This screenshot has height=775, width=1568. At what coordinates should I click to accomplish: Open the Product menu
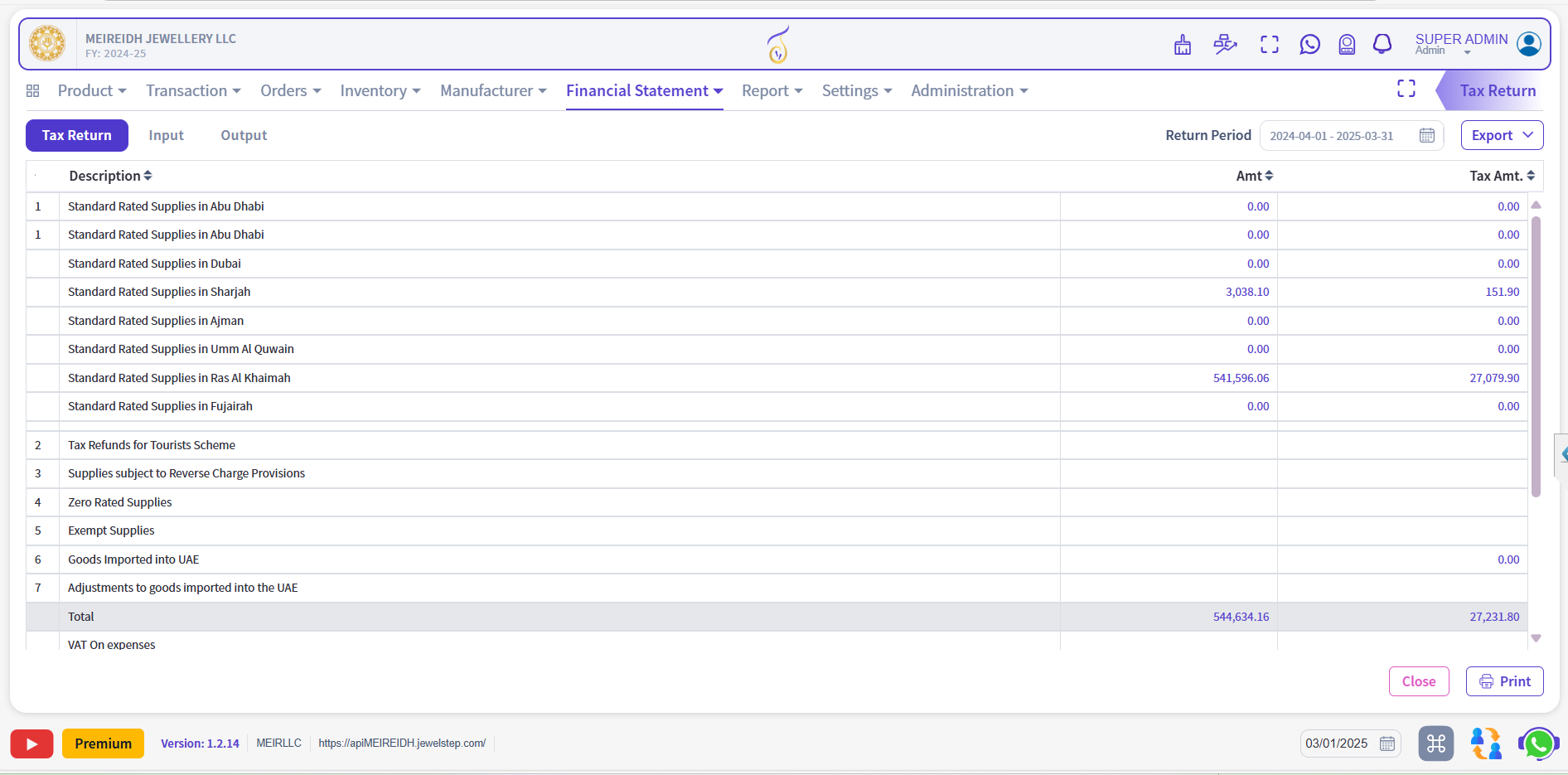92,91
